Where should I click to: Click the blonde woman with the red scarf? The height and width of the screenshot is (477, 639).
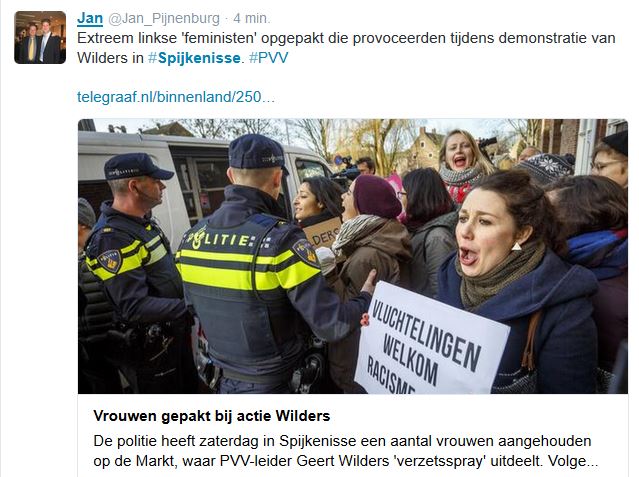coord(463,163)
